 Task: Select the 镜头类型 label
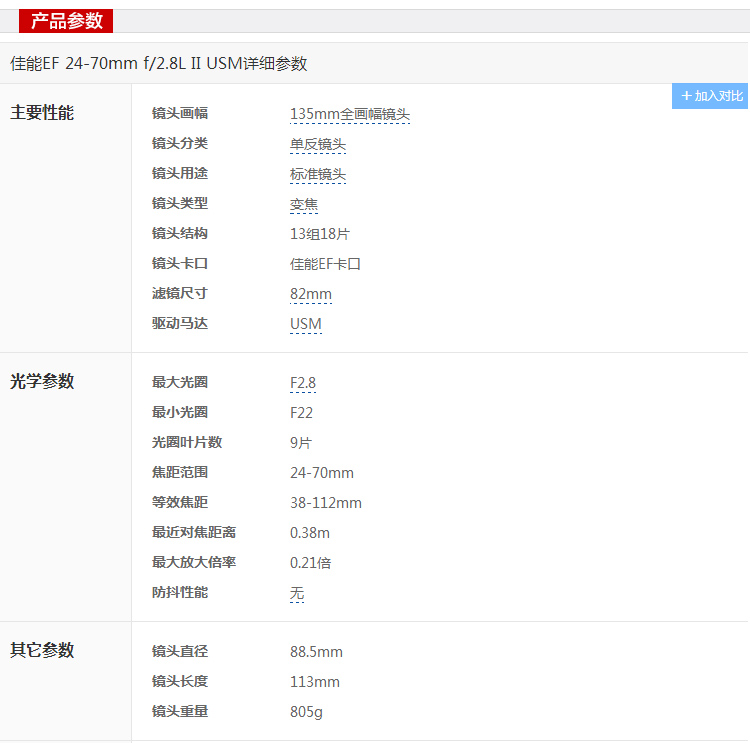(180, 203)
